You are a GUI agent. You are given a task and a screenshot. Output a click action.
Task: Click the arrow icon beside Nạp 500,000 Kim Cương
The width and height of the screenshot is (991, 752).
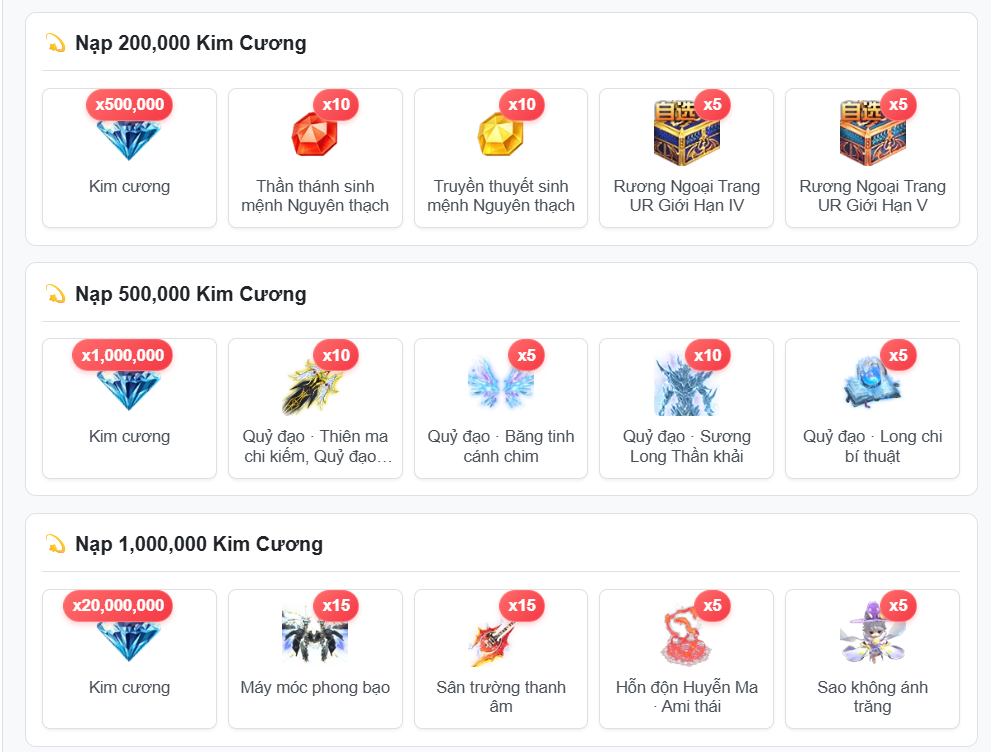[x=56, y=294]
